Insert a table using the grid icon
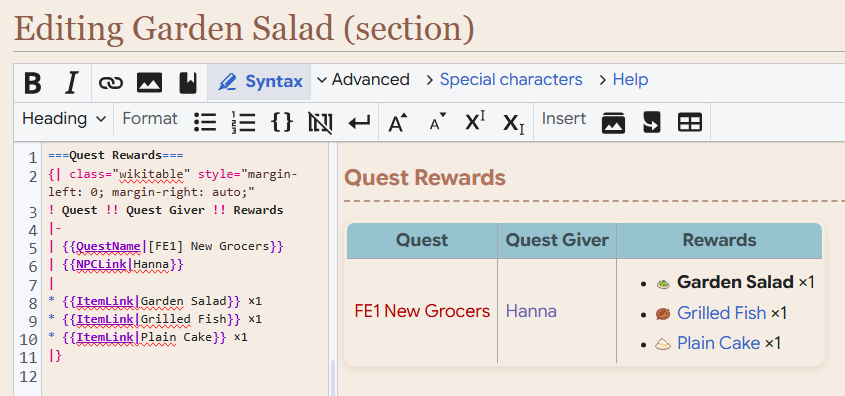 pos(690,122)
